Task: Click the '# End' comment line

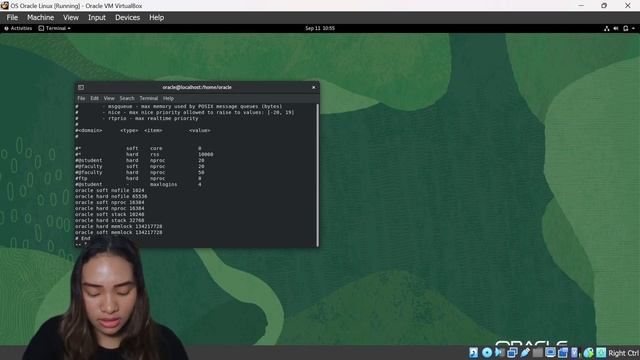Action: [x=83, y=238]
